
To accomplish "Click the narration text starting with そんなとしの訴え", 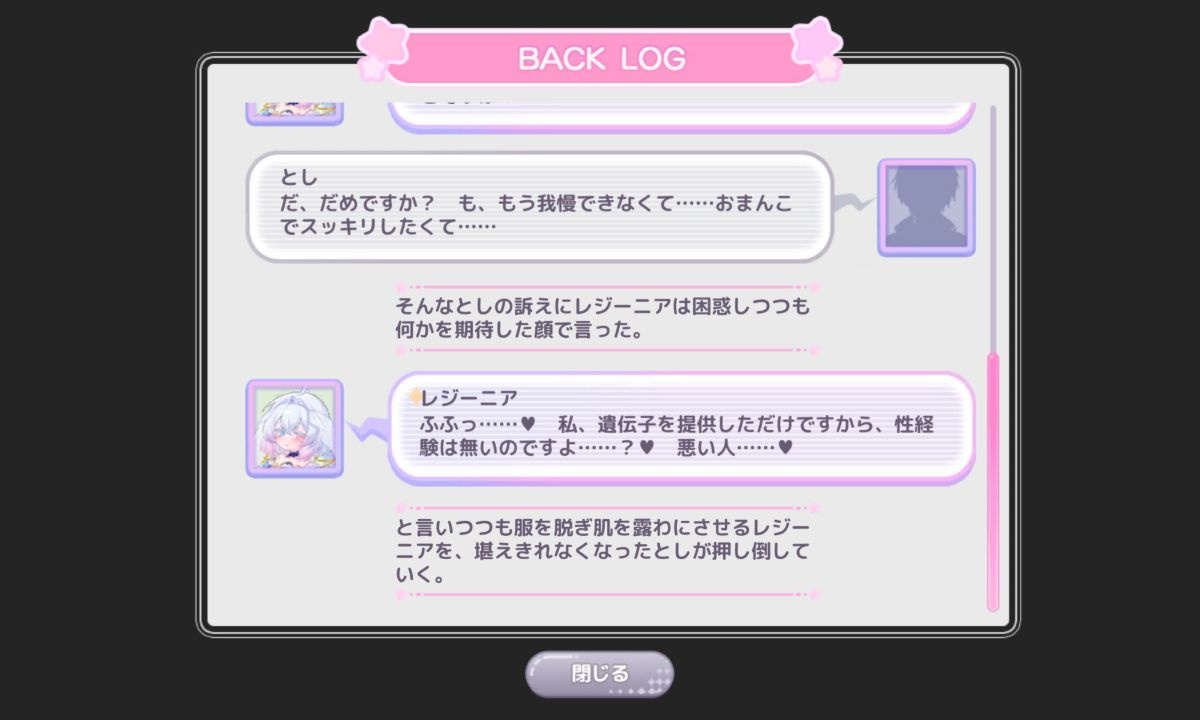I will click(602, 319).
